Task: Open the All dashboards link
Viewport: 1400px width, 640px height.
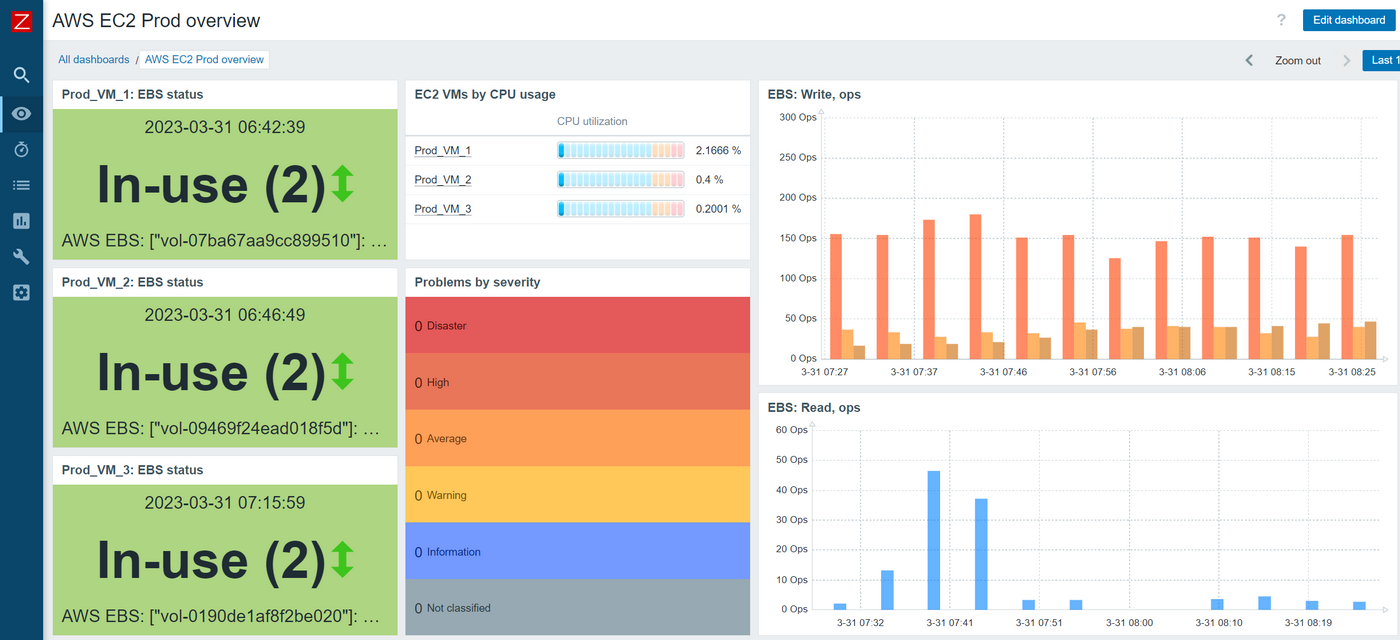Action: pos(93,59)
